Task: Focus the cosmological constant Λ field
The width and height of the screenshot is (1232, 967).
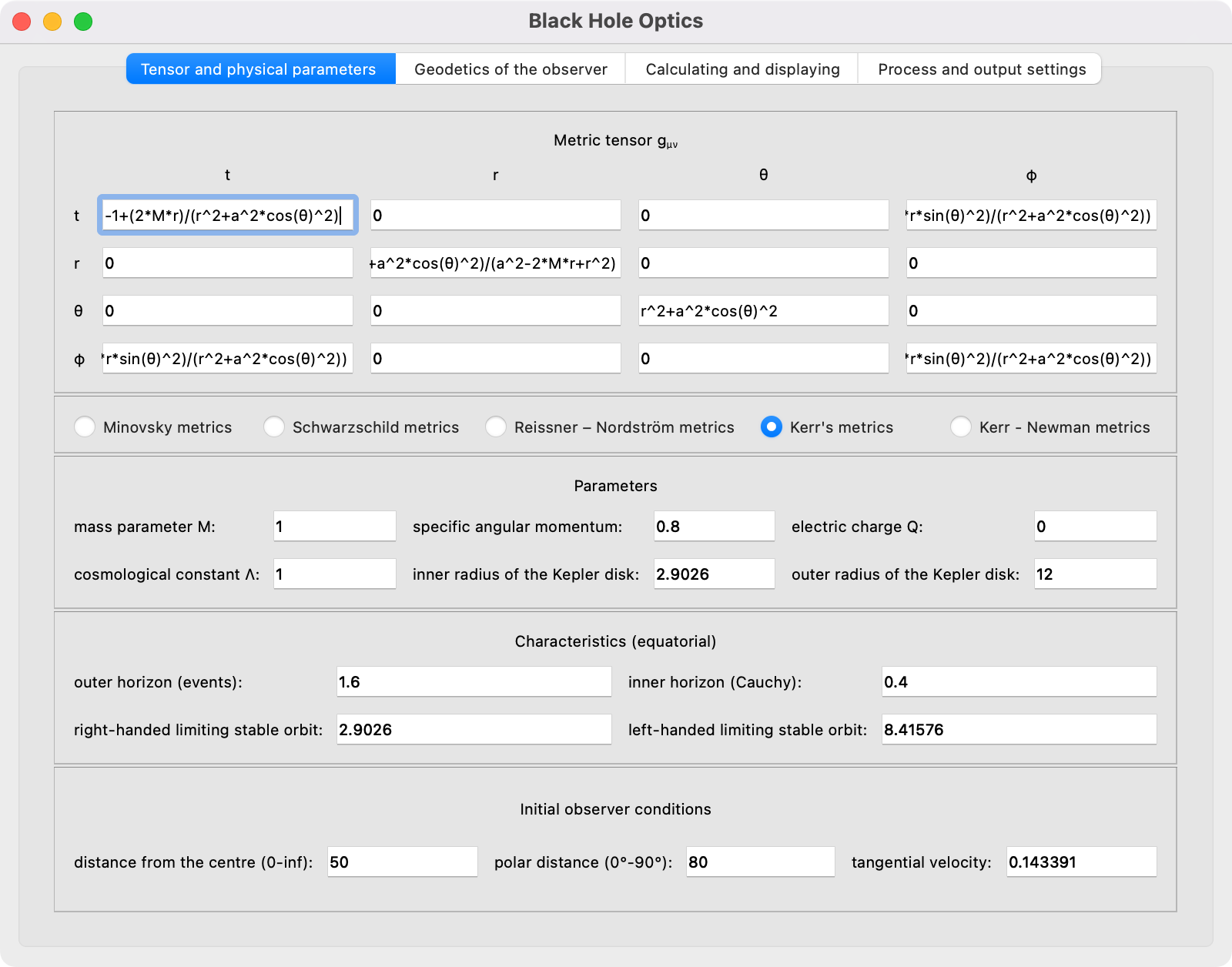Action: (334, 574)
